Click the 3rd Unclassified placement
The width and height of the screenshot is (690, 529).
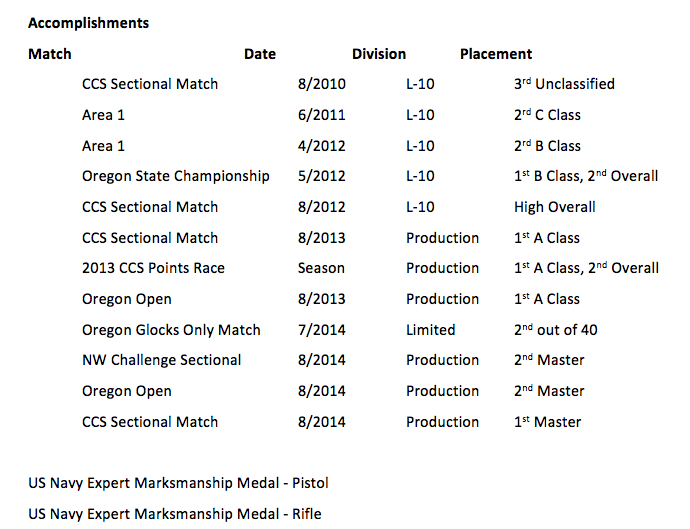coord(564,84)
